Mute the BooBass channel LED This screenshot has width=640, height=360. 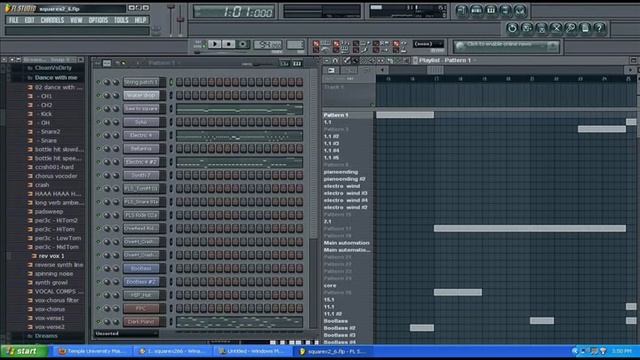pos(98,268)
